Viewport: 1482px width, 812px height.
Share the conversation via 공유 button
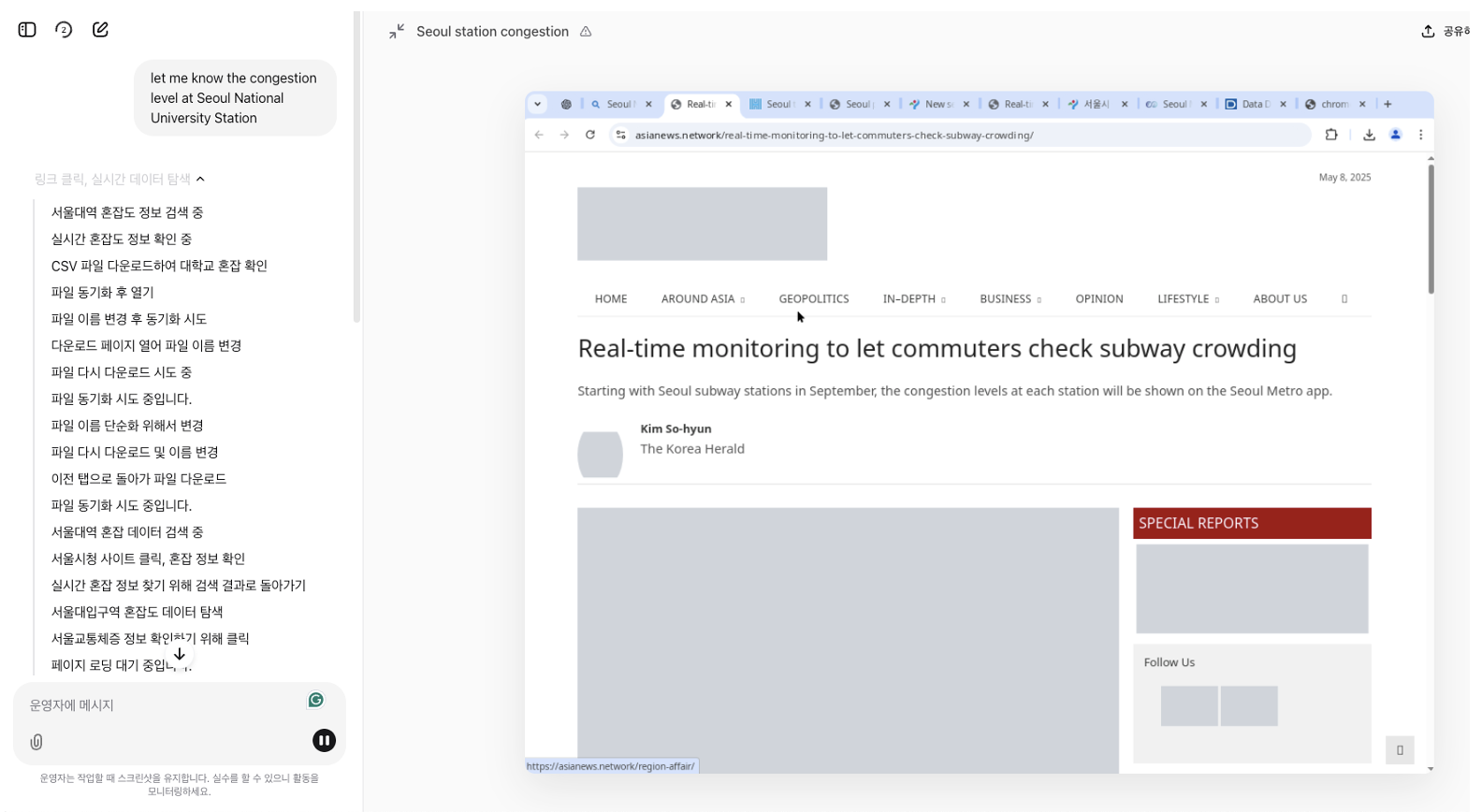coord(1446,32)
